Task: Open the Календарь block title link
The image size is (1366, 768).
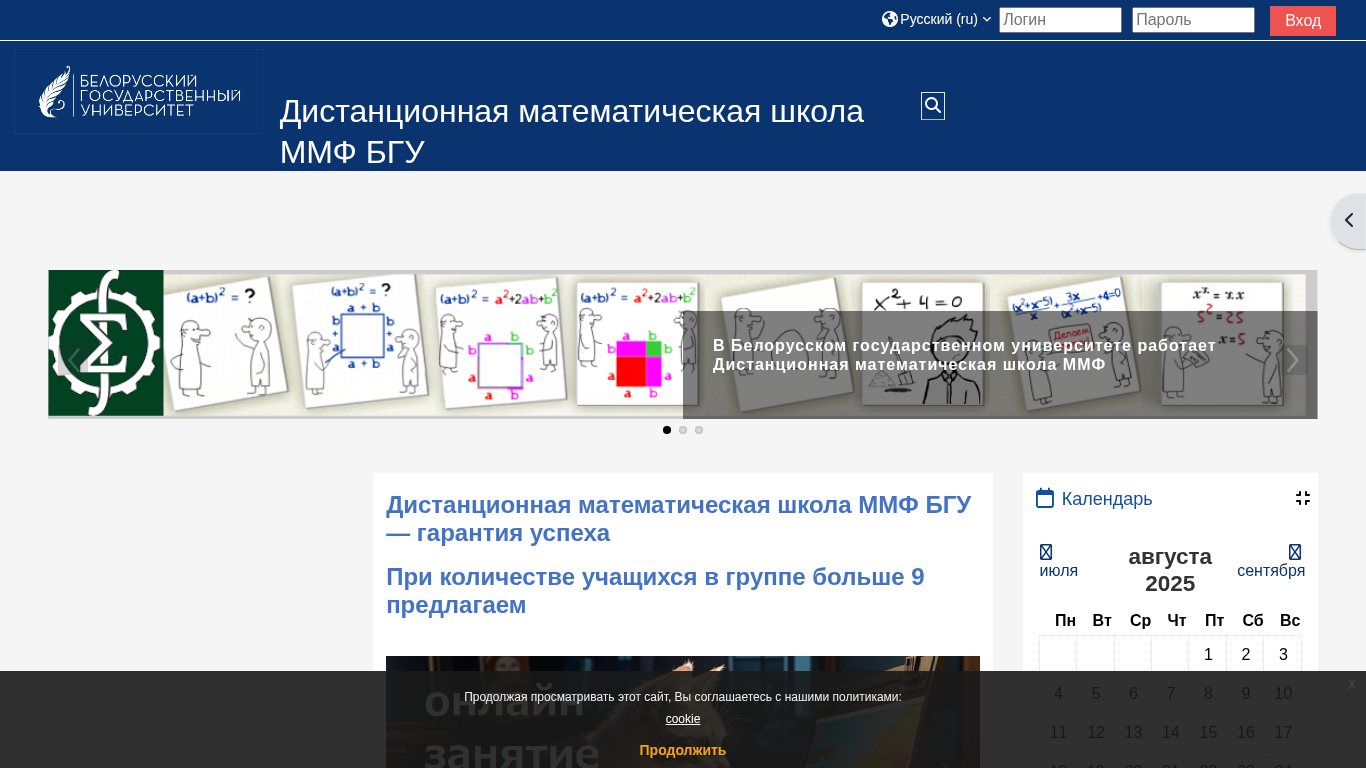Action: click(x=1107, y=499)
